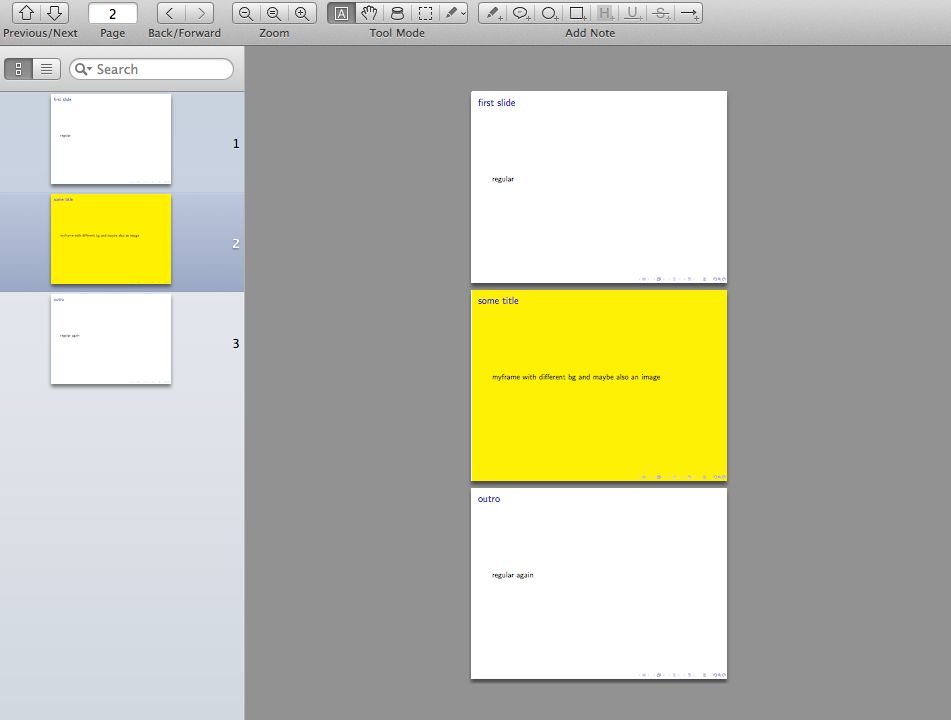This screenshot has height=720, width=951.
Task: Select the Note pen tool mode
Action: [451, 13]
